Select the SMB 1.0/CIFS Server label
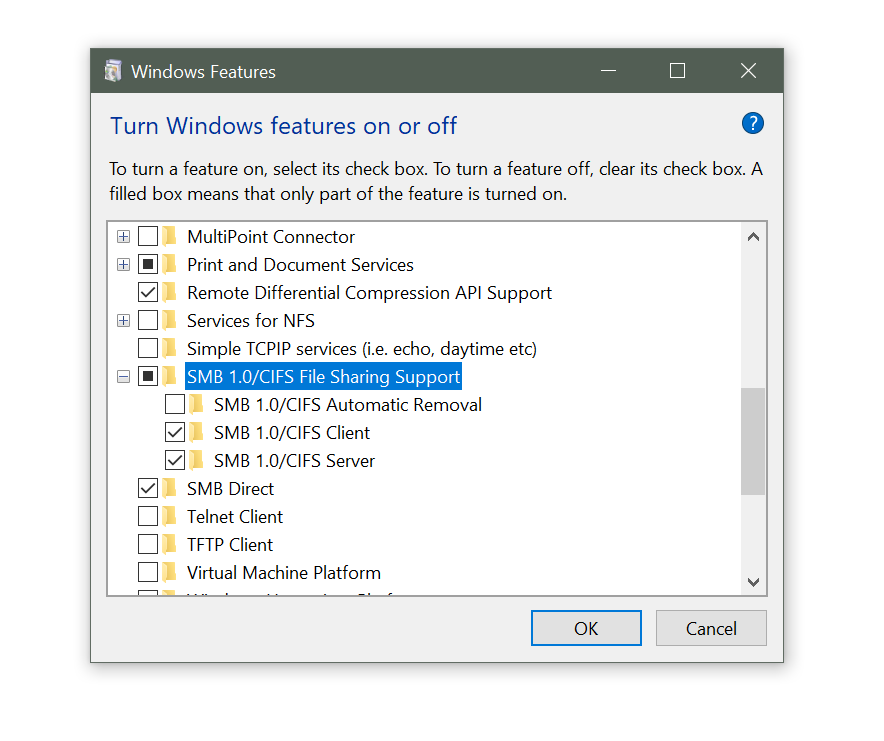The width and height of the screenshot is (884, 741). pos(294,461)
